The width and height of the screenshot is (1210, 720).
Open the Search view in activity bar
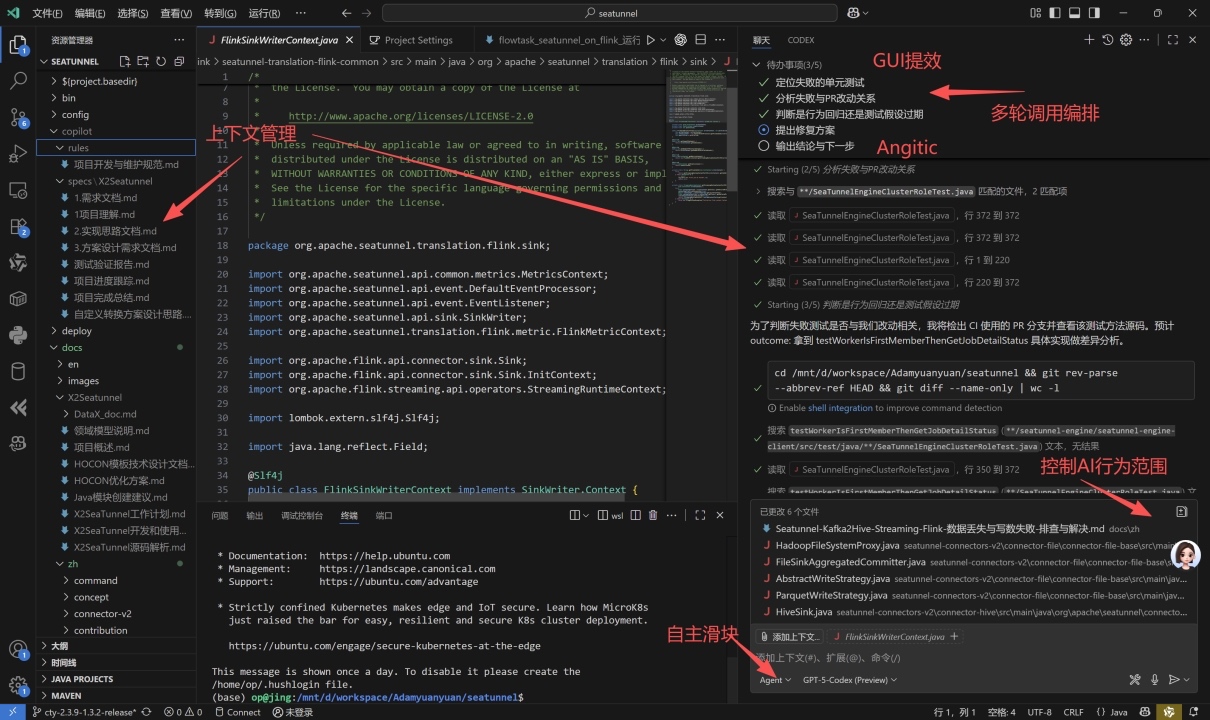point(17,82)
